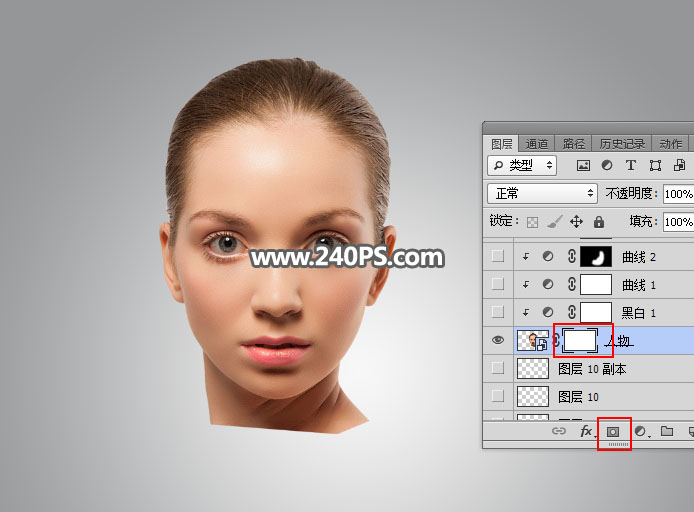Create a new group with folder icon
This screenshot has width=694, height=512.
click(x=667, y=432)
